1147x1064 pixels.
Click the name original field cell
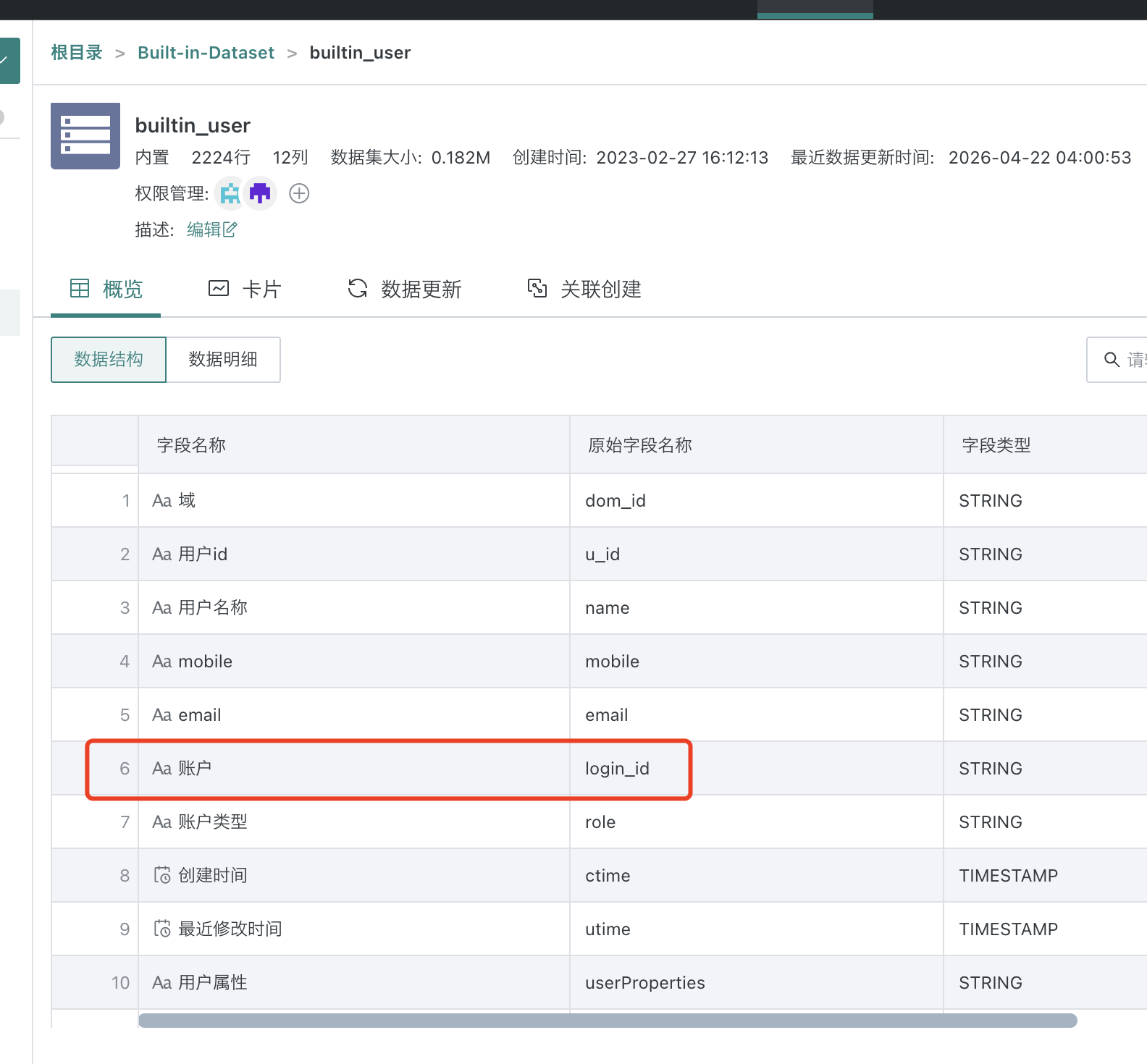pyautogui.click(x=757, y=608)
